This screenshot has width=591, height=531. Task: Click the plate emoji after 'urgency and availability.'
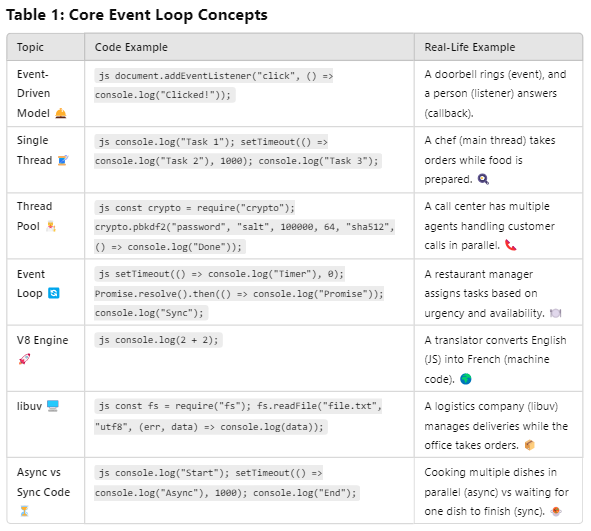point(556,313)
